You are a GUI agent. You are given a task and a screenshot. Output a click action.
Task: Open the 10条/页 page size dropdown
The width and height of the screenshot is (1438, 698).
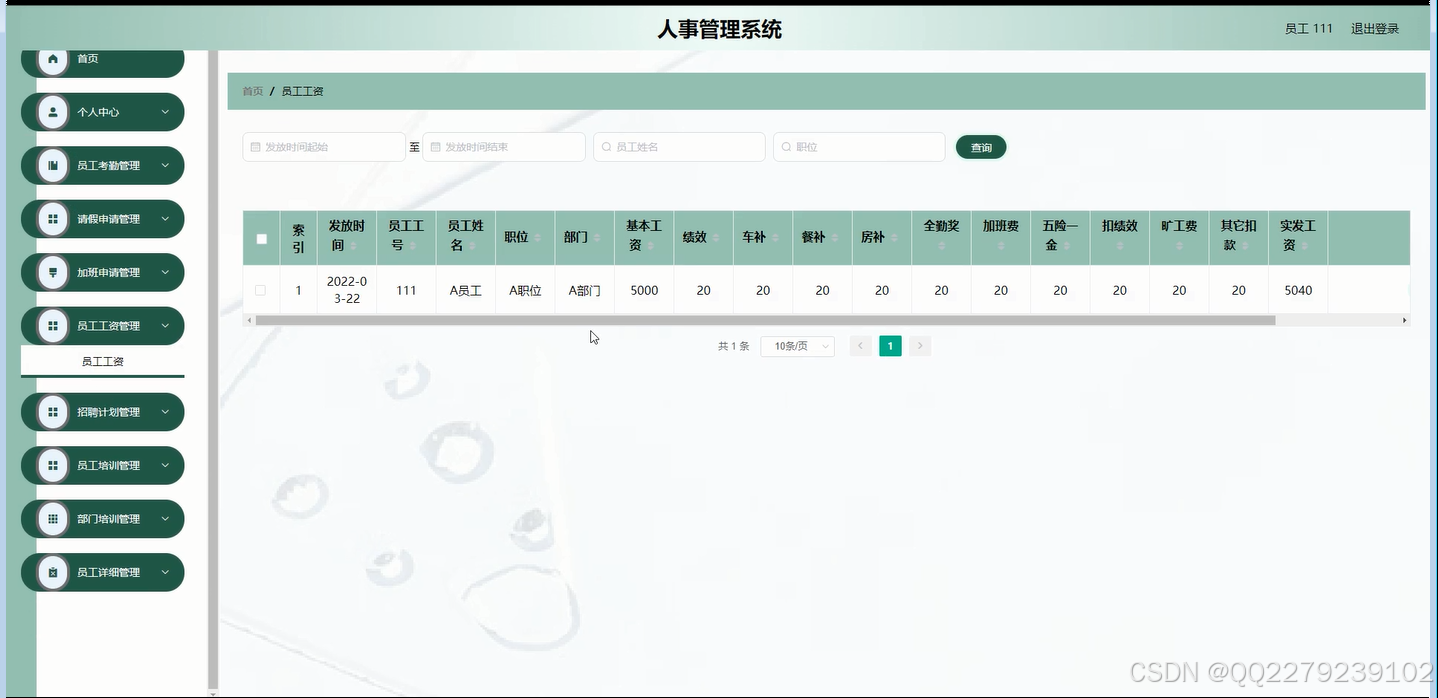pos(797,345)
